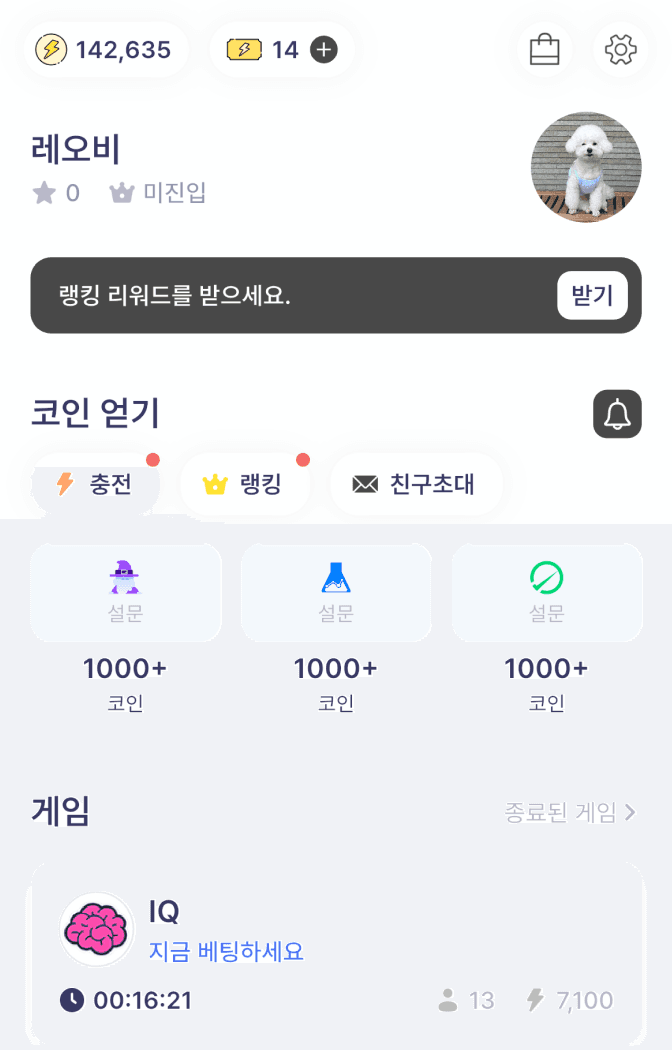
Task: Open settings via the gear icon
Action: [x=621, y=49]
